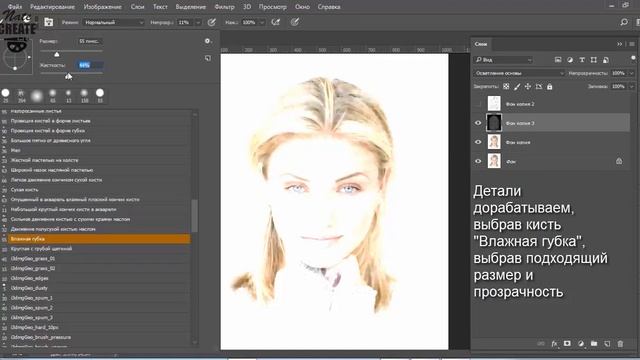Open brush picker gear settings menu
This screenshot has height=360, width=640.
coord(208,41)
